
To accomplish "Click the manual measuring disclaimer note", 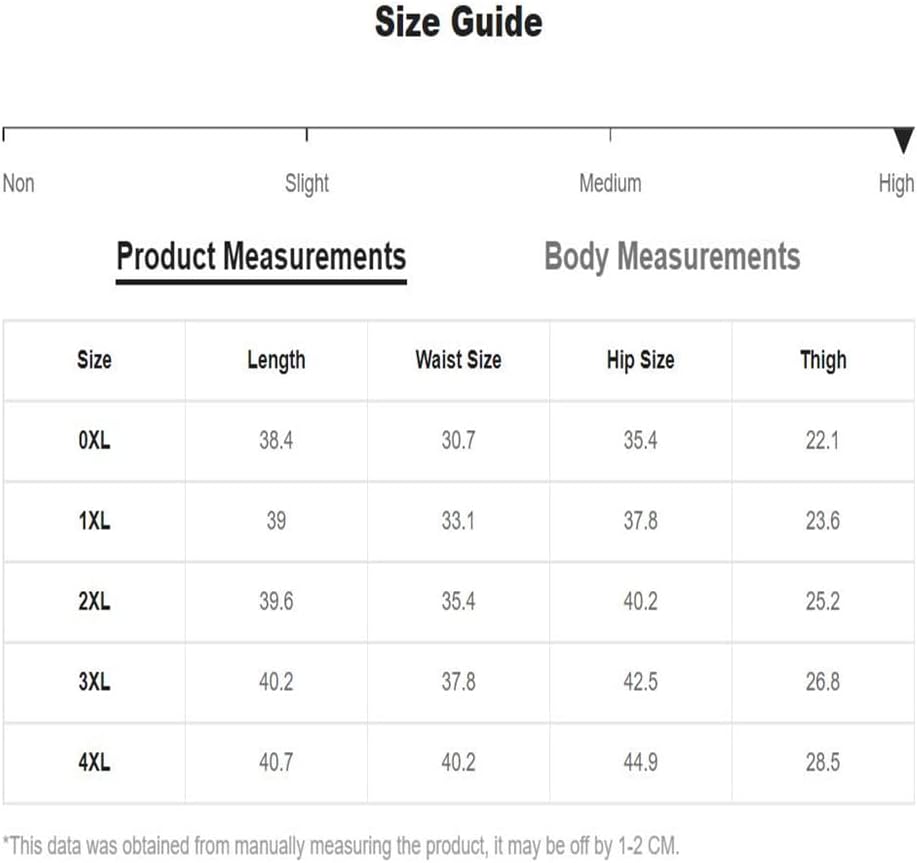I will tap(341, 846).
